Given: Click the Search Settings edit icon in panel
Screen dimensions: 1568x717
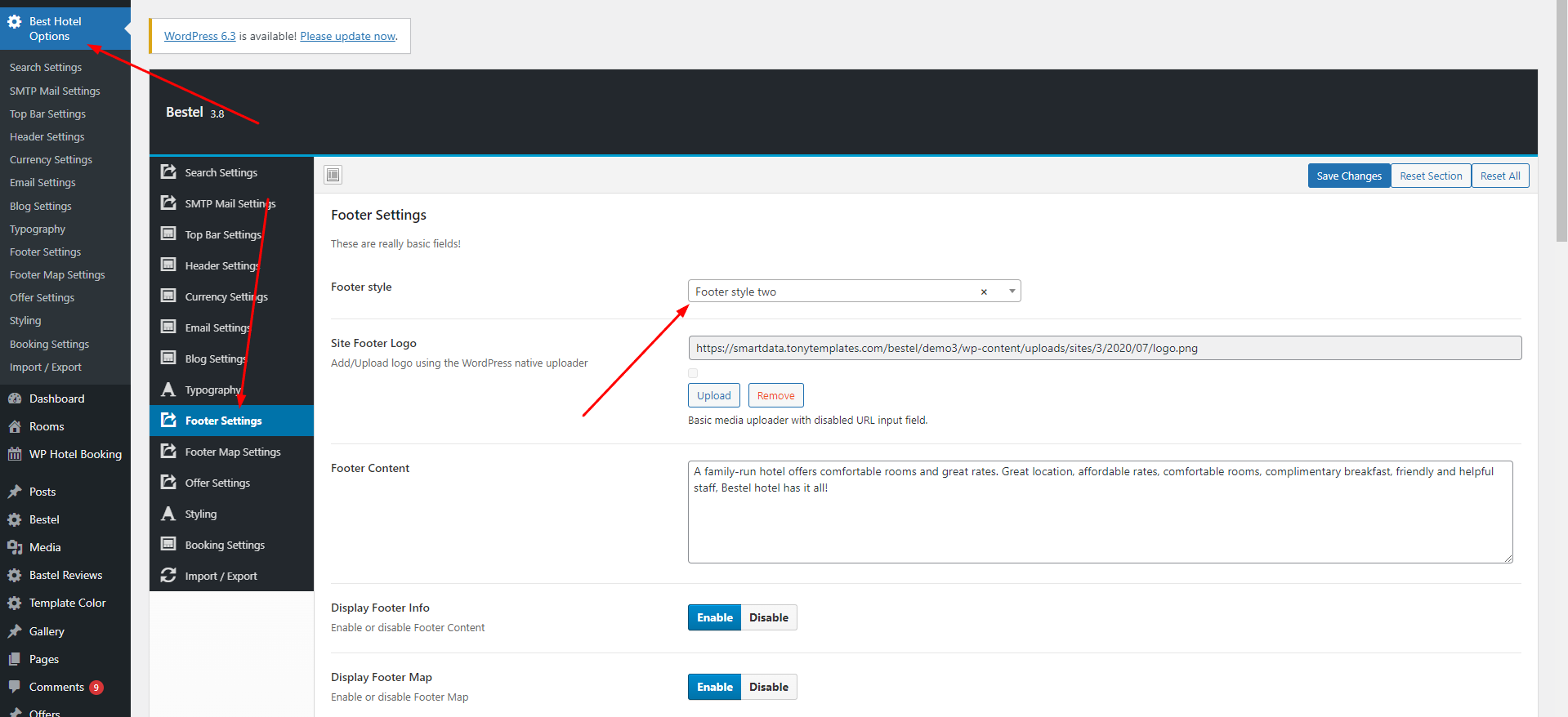Looking at the screenshot, I should 168,171.
